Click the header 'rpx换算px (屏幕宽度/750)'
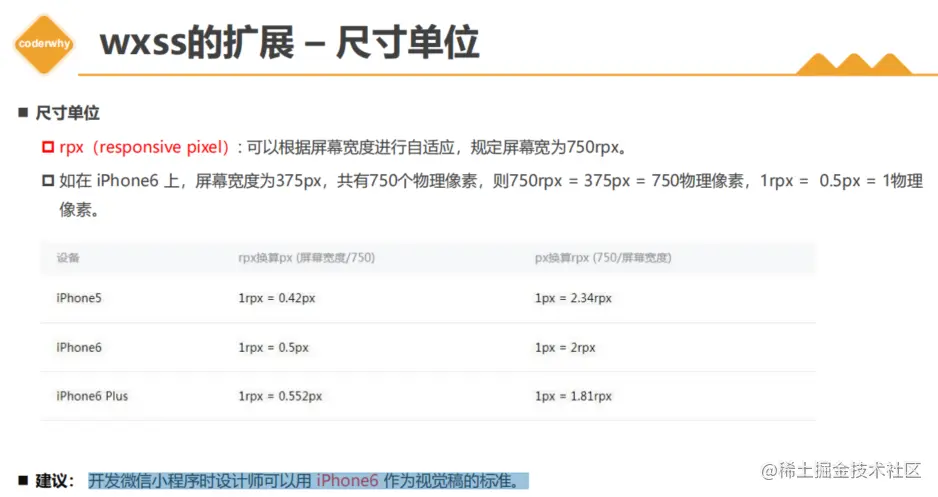The image size is (938, 497). [306, 258]
